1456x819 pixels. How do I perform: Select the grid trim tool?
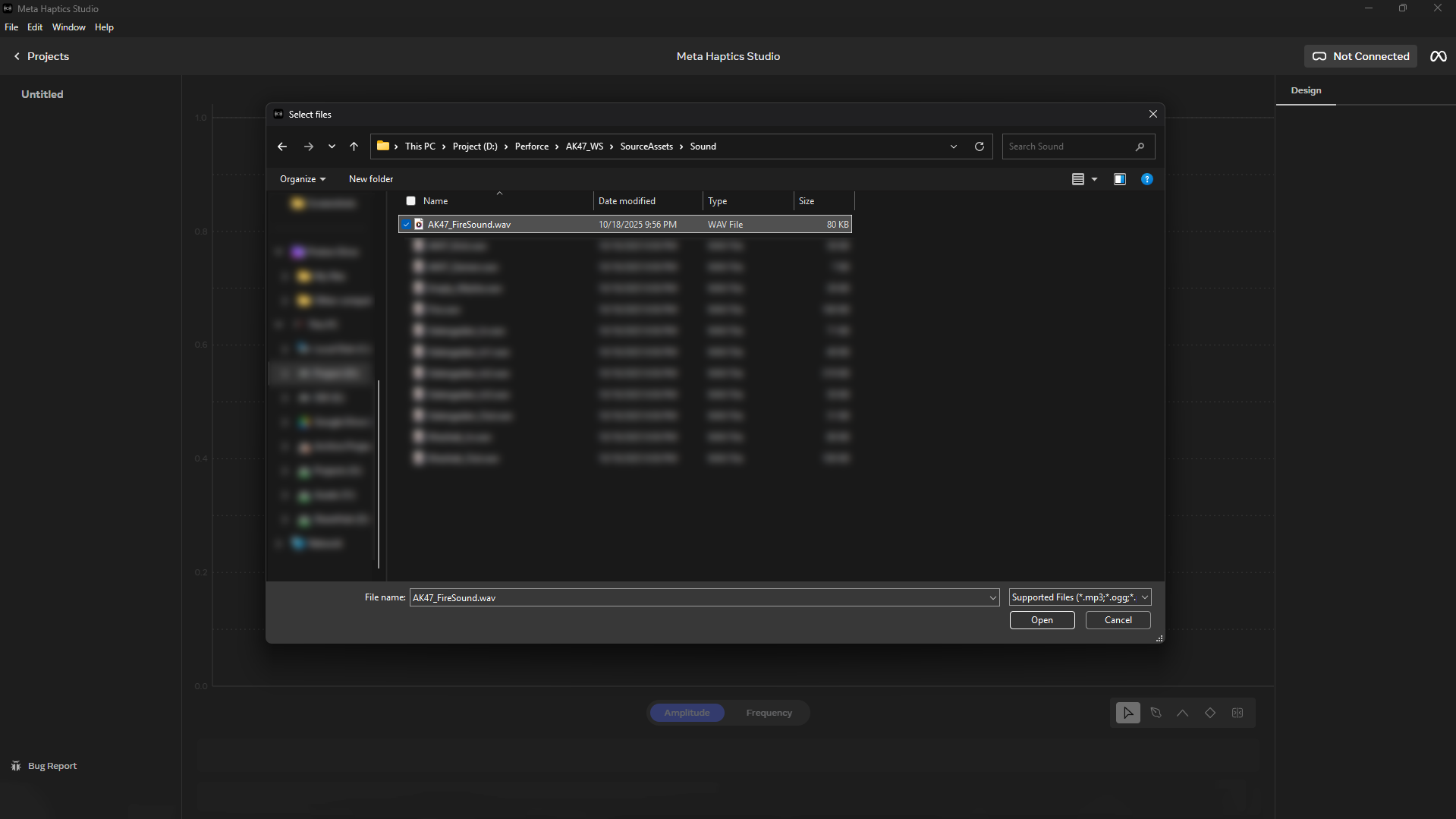(1237, 713)
